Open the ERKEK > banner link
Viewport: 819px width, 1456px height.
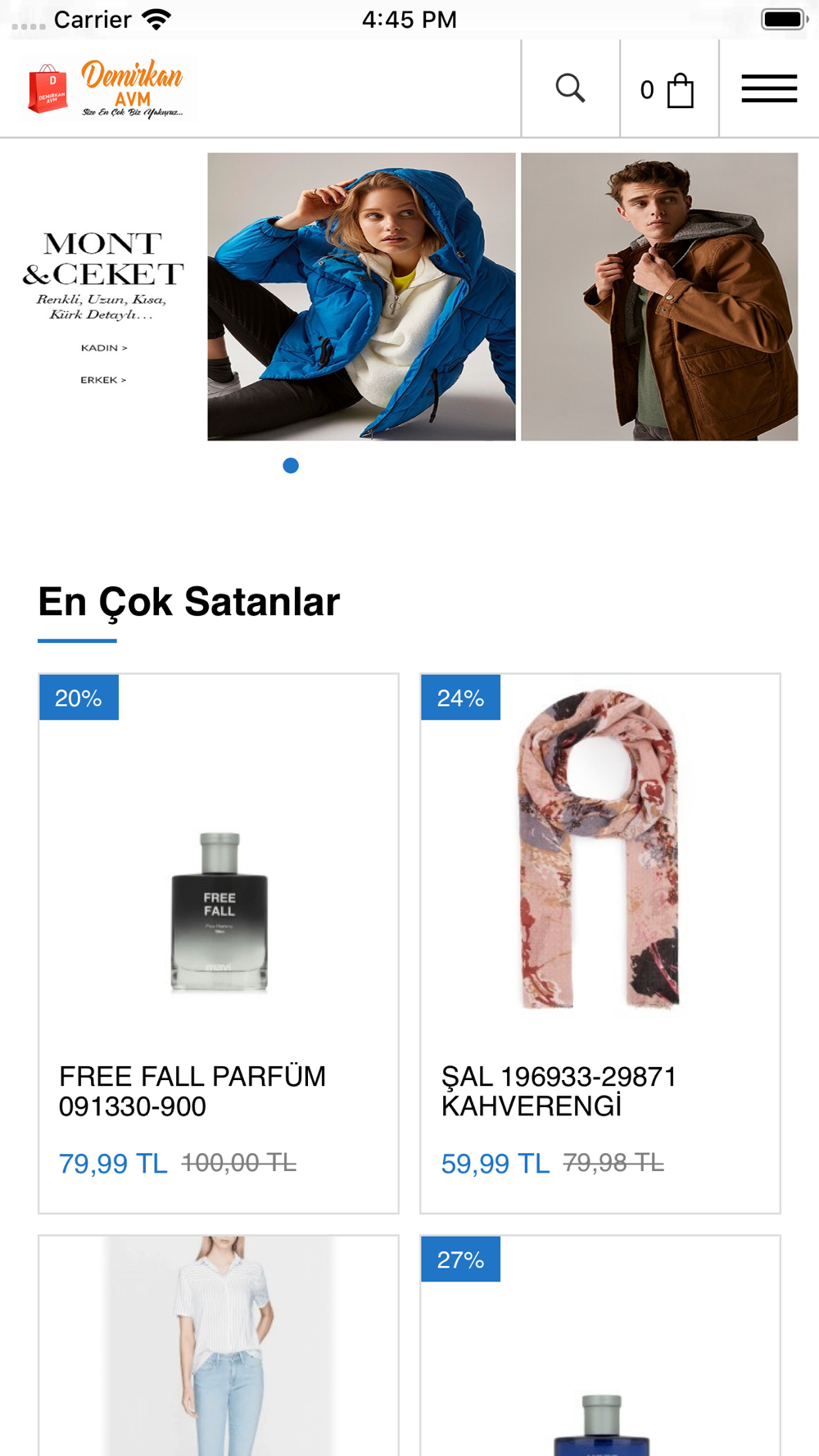(103, 380)
